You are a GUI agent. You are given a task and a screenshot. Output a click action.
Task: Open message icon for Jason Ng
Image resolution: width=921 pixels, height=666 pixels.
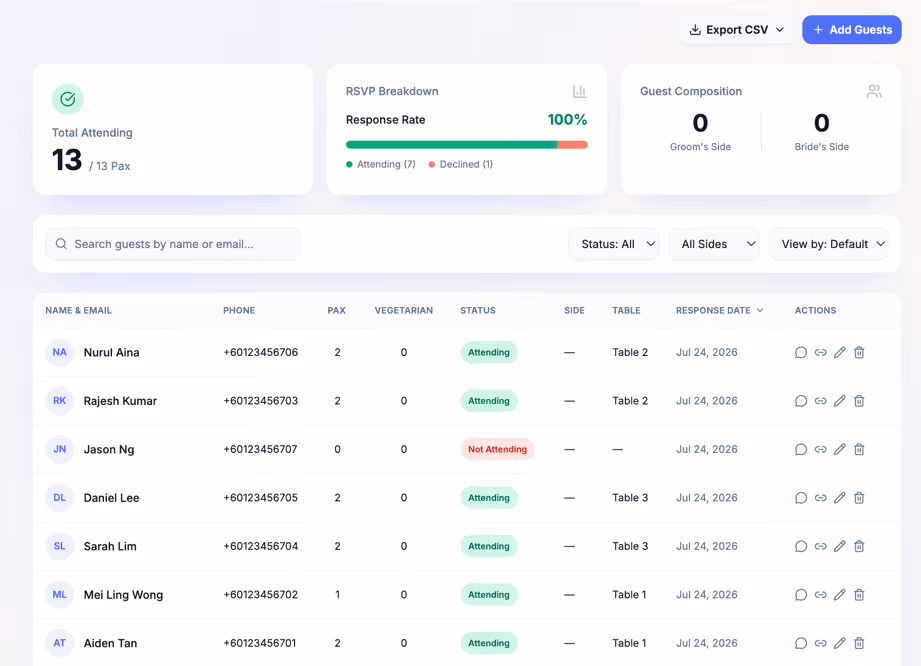pyautogui.click(x=801, y=449)
